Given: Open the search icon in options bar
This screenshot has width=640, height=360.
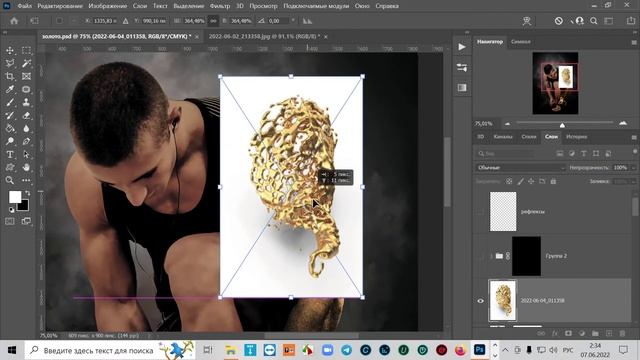Looking at the screenshot, I should (x=593, y=21).
